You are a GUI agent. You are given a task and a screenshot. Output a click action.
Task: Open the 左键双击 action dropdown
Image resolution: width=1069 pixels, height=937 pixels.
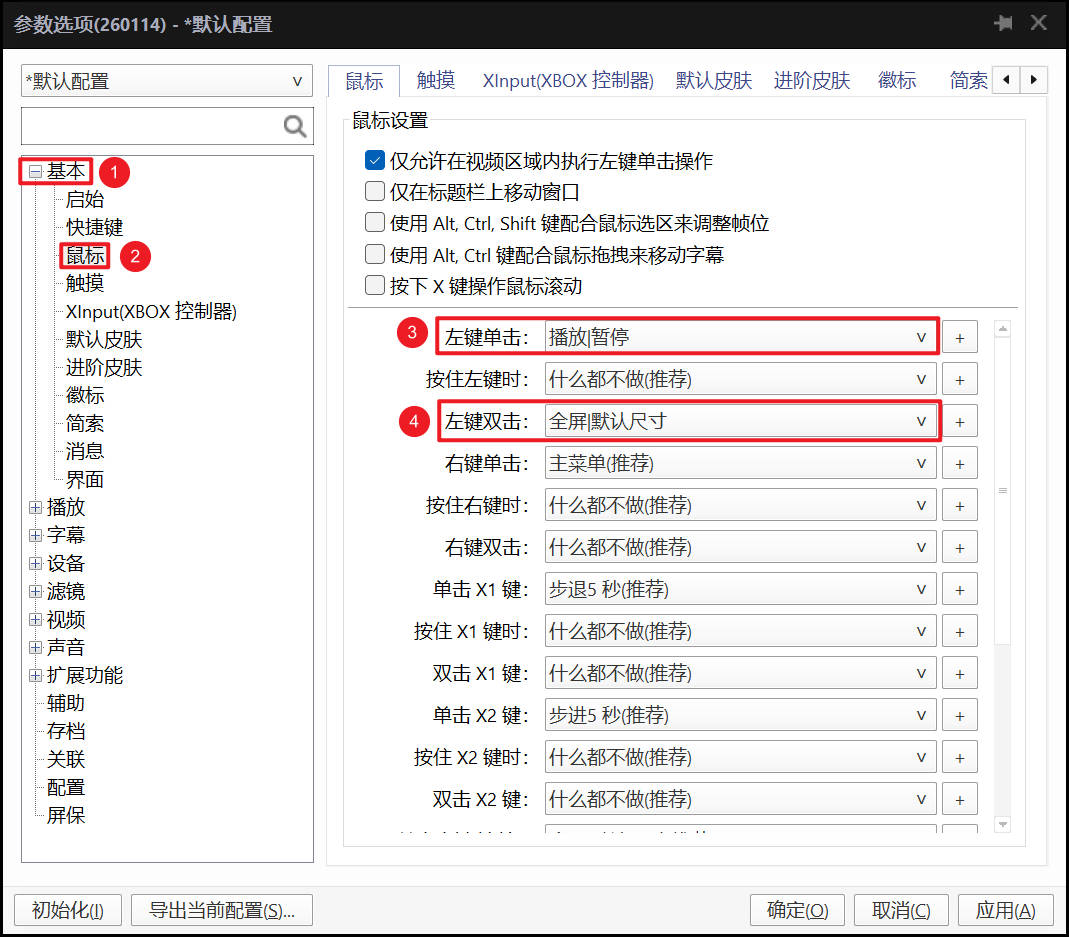[740, 422]
